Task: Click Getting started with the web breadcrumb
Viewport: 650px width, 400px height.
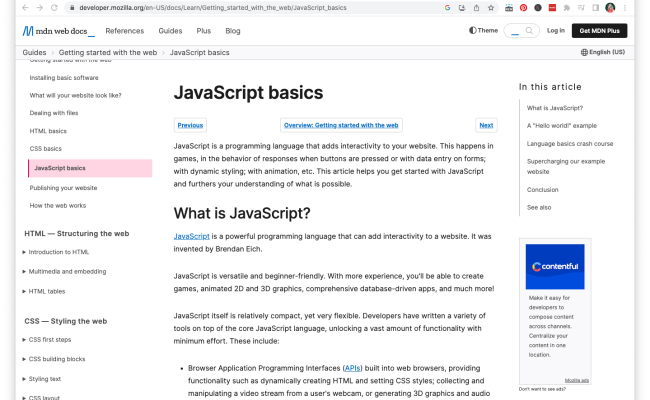Action: (108, 53)
